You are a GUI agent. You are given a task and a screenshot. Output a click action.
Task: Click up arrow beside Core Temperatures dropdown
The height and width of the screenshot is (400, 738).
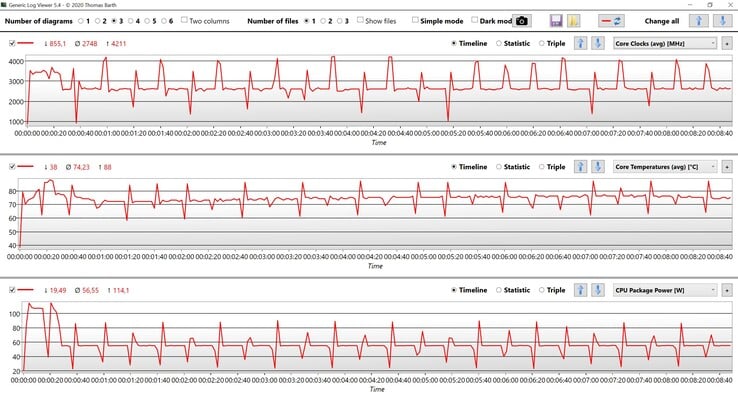pos(580,167)
